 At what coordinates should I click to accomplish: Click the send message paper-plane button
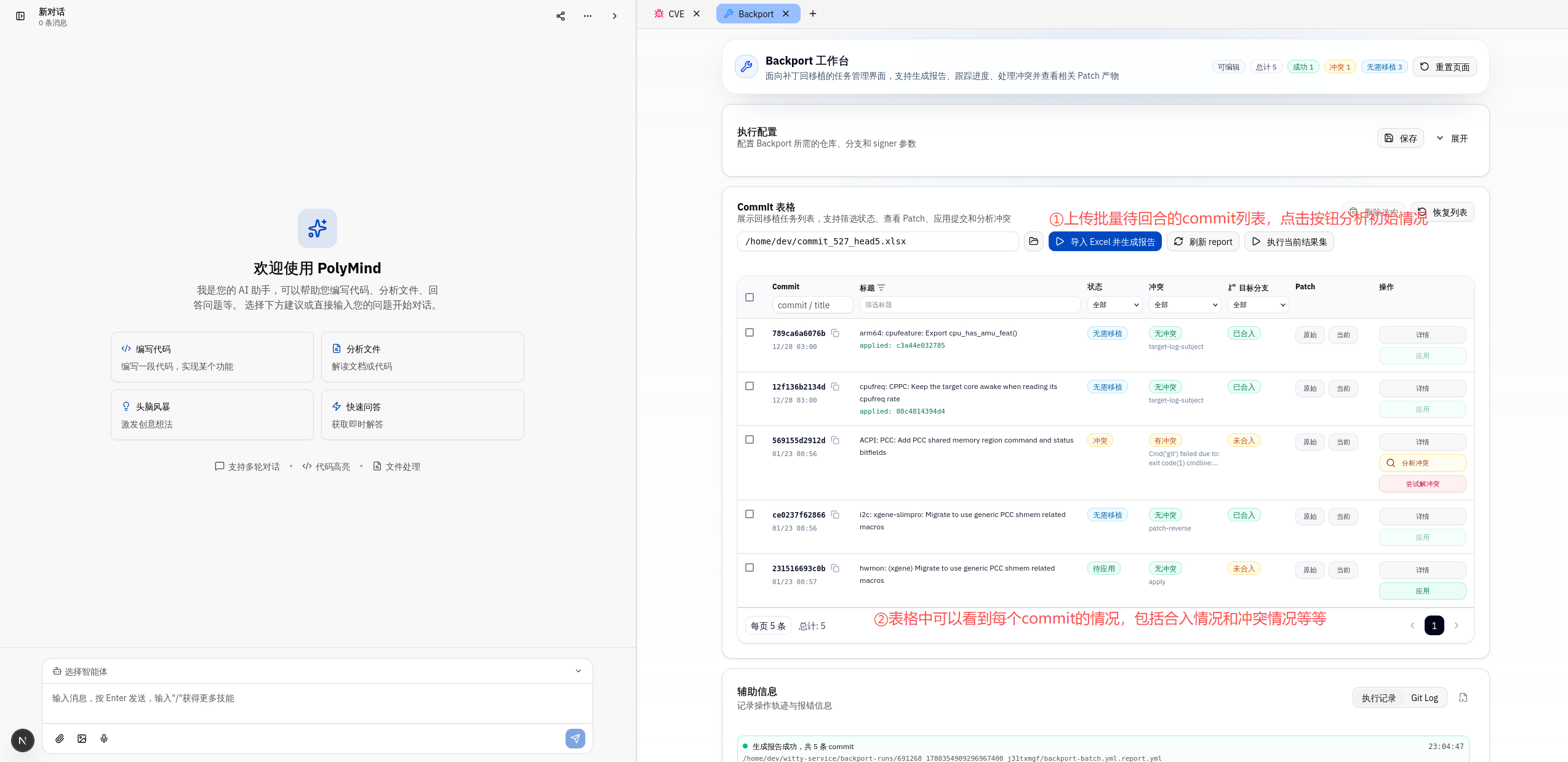click(x=575, y=739)
